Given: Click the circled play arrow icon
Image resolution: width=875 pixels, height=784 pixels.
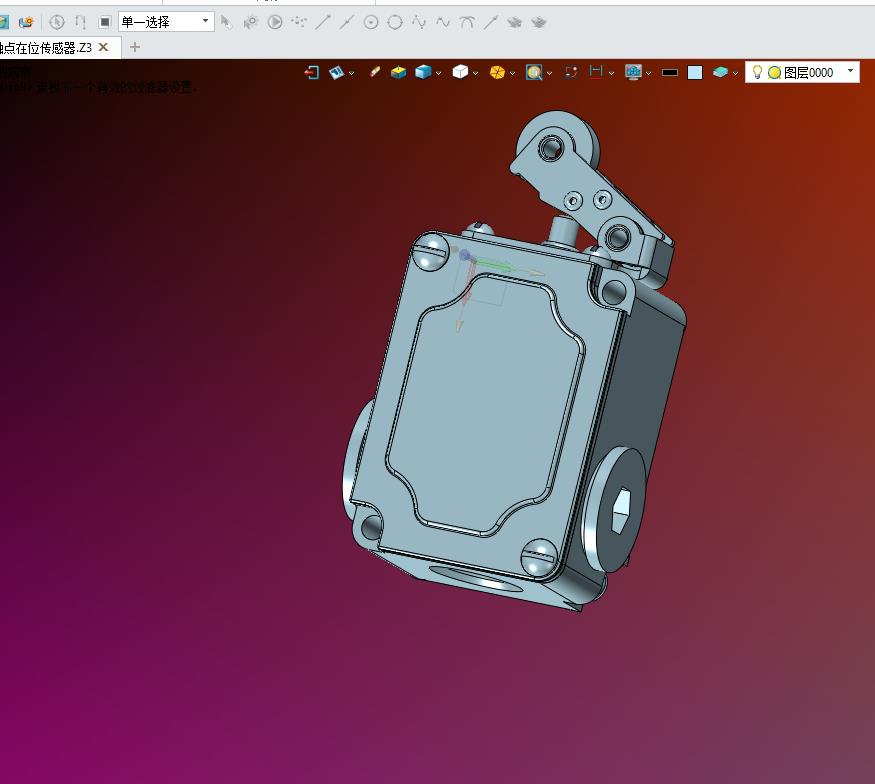Looking at the screenshot, I should pos(275,22).
